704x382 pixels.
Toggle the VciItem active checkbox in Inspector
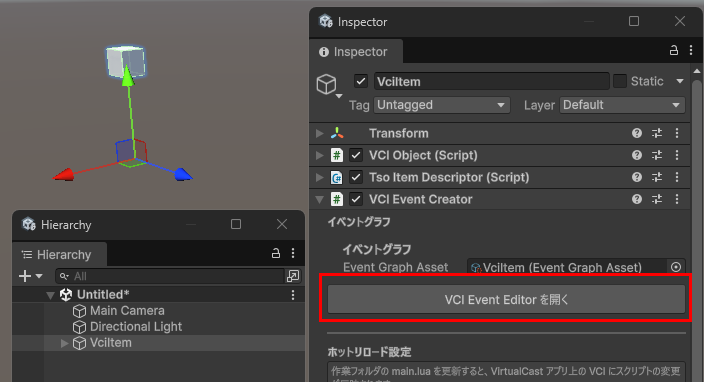tap(361, 81)
